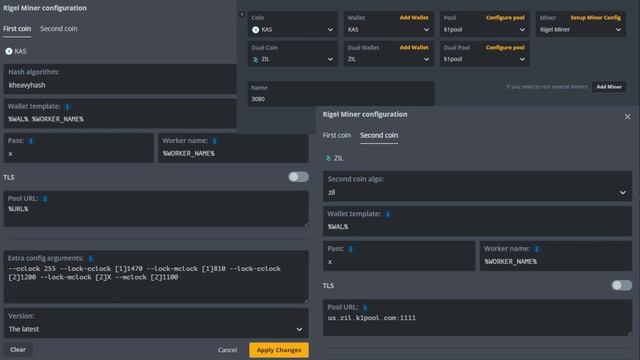Image resolution: width=640 pixels, height=360 pixels.
Task: Click Add Miner button
Action: pos(609,87)
